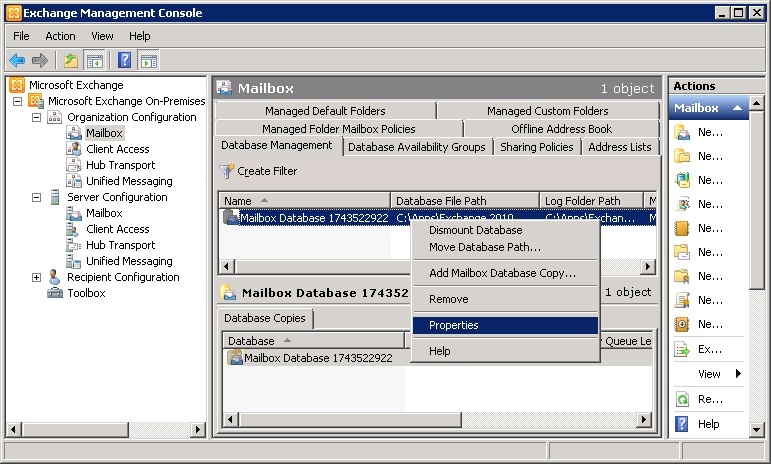771x464 pixels.
Task: Click the Create Filter funnel icon
Action: tap(227, 171)
